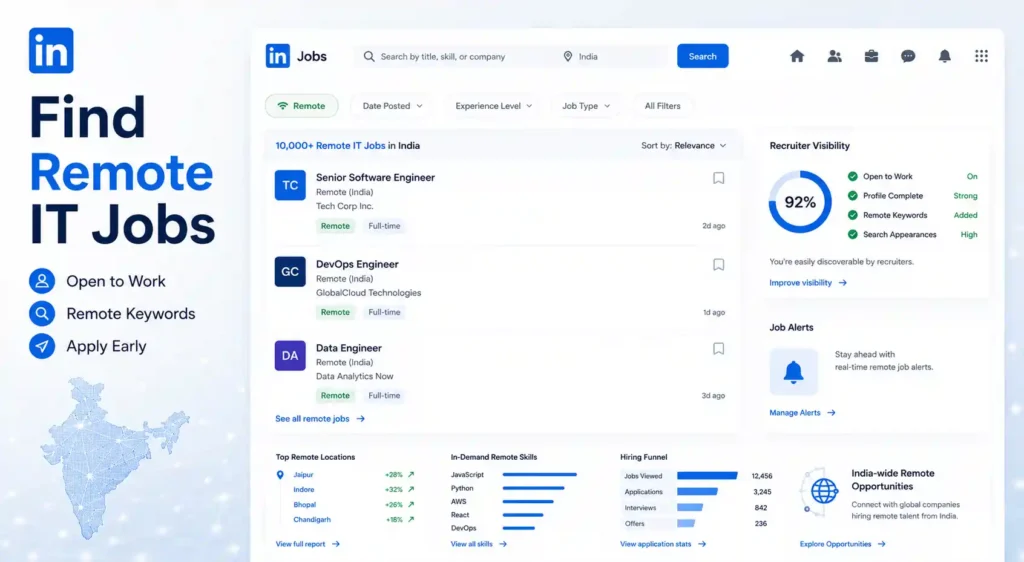Image resolution: width=1024 pixels, height=562 pixels.
Task: Click the Open to Work green checkmark
Action: tap(852, 176)
